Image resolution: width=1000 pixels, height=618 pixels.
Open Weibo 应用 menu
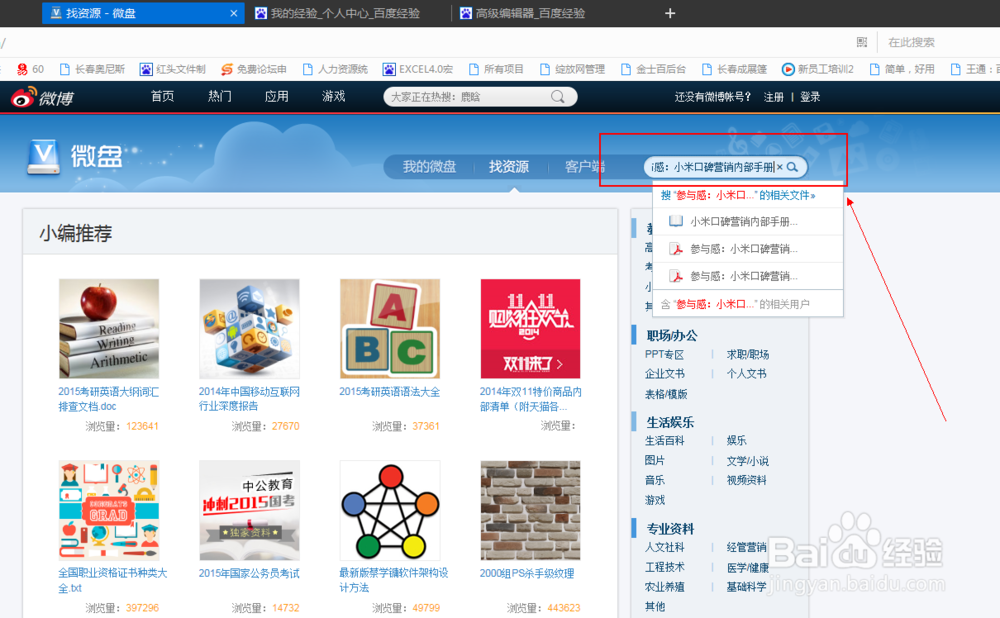pyautogui.click(x=276, y=96)
